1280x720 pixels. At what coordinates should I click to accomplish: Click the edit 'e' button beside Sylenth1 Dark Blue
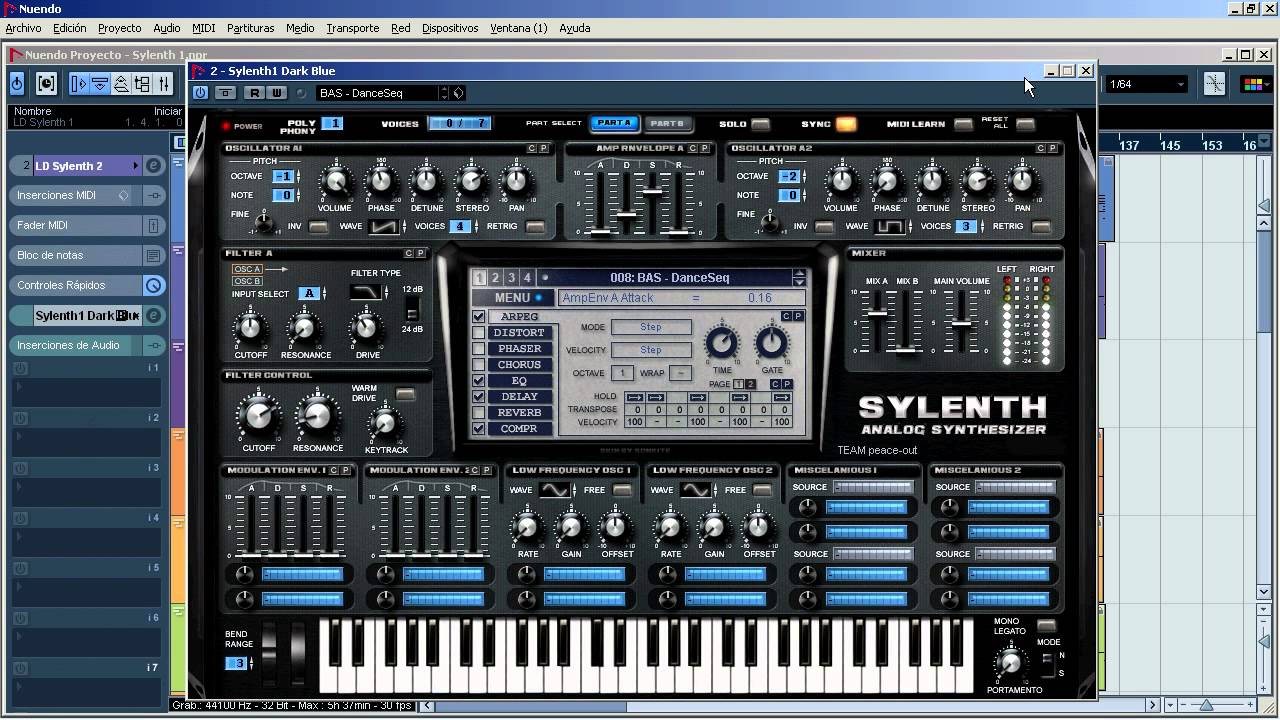153,315
